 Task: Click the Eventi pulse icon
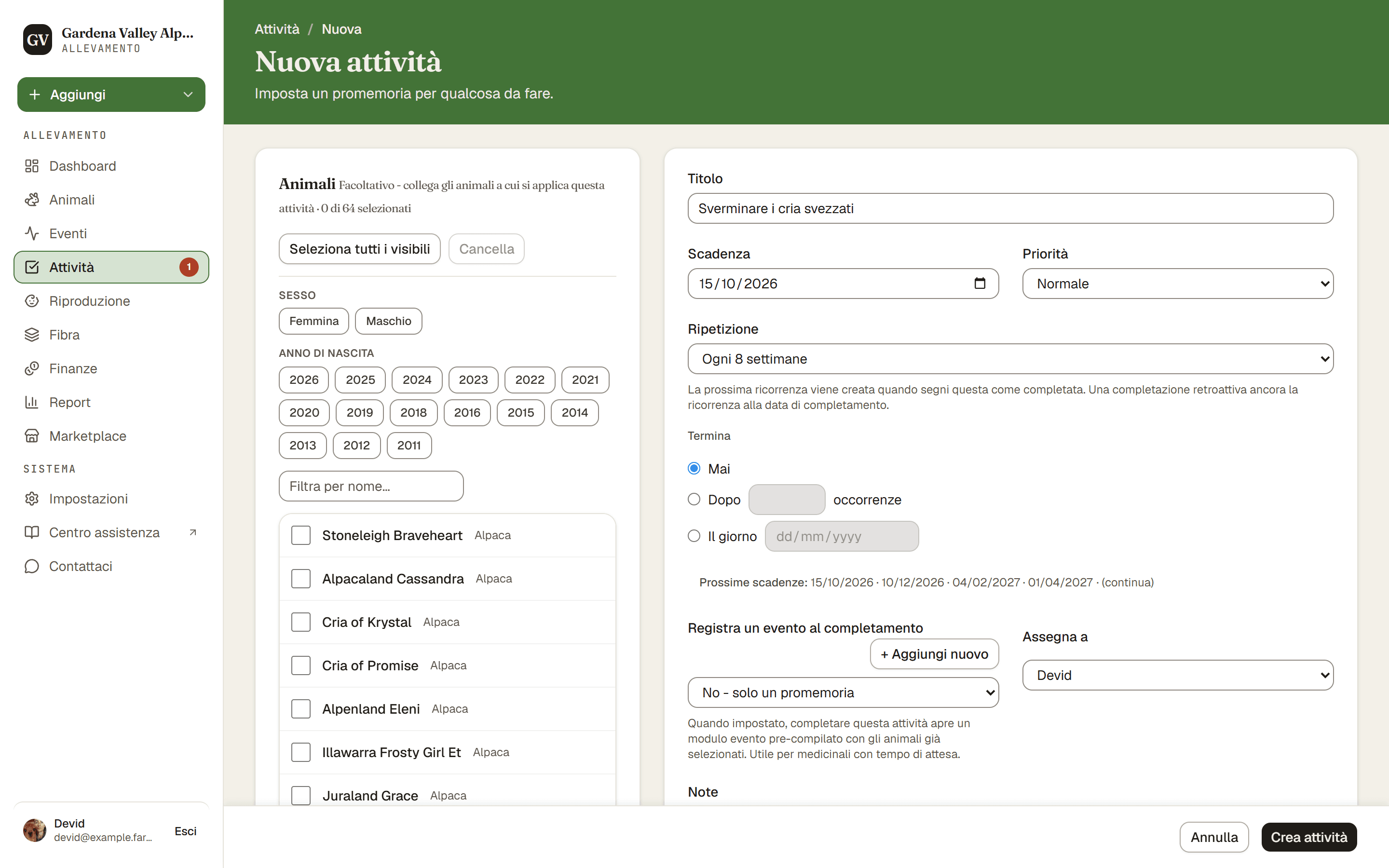(31, 234)
